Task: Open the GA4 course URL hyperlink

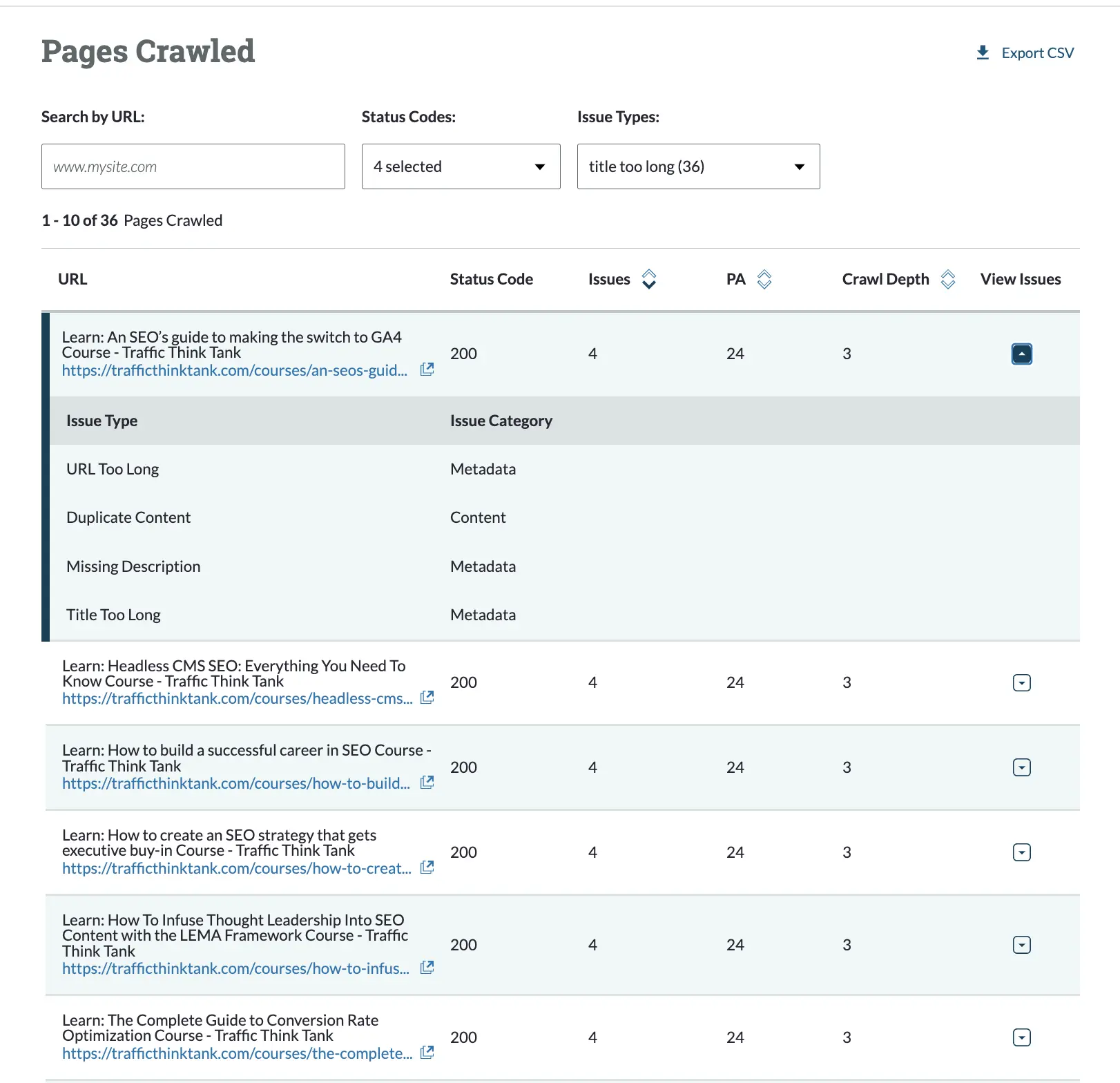Action: pos(235,370)
